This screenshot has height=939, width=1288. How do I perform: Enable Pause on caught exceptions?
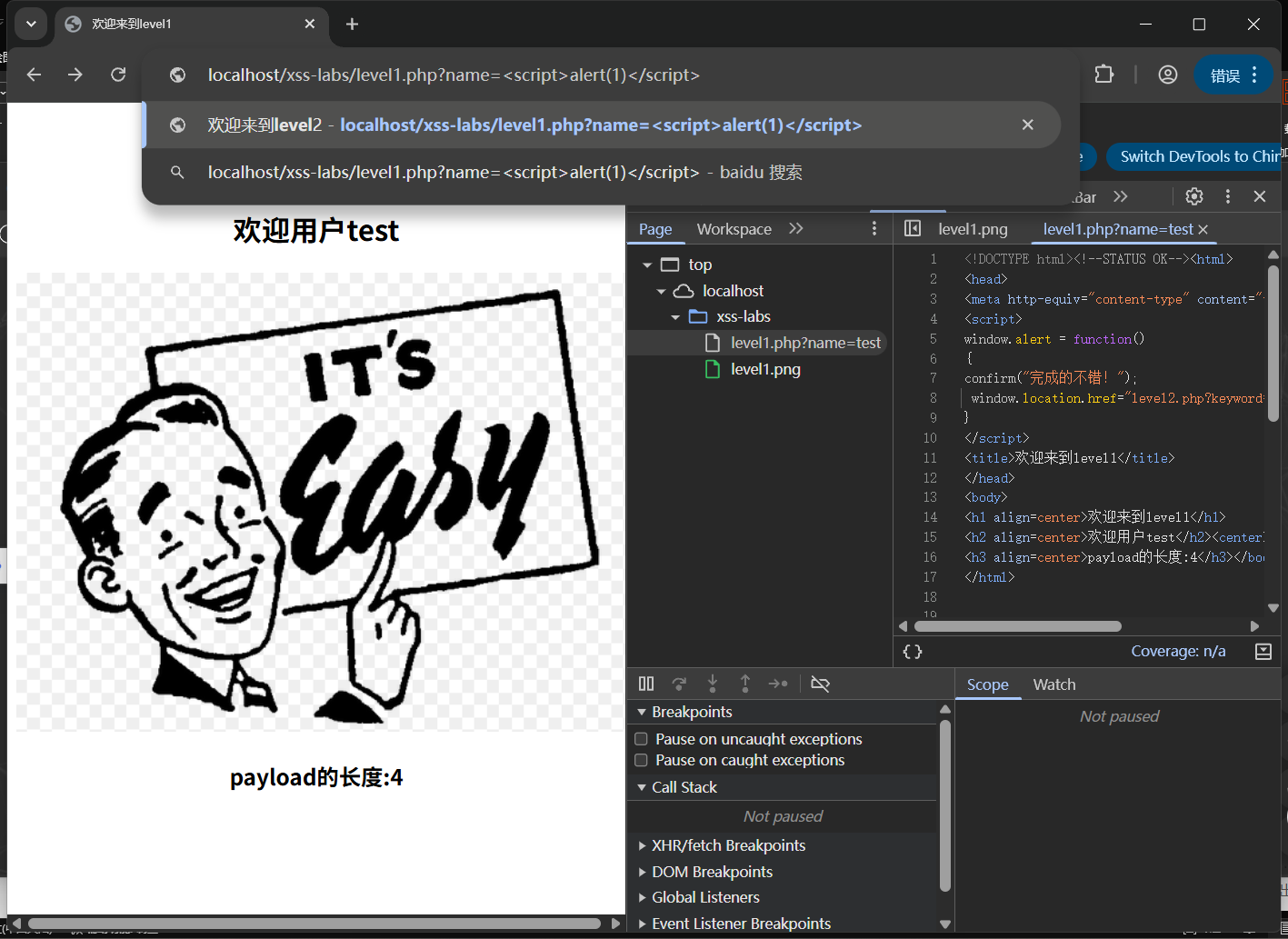click(641, 760)
